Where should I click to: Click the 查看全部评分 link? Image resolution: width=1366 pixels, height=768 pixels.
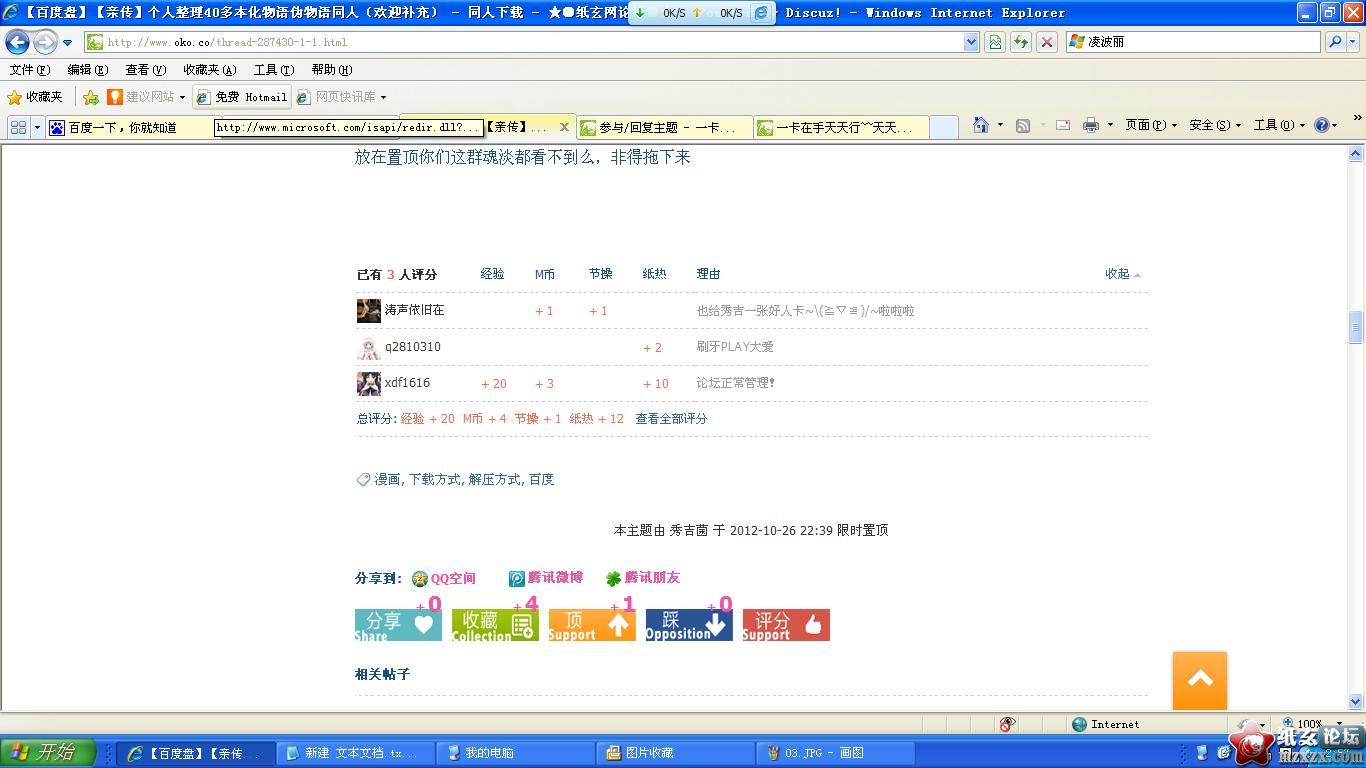tap(671, 419)
